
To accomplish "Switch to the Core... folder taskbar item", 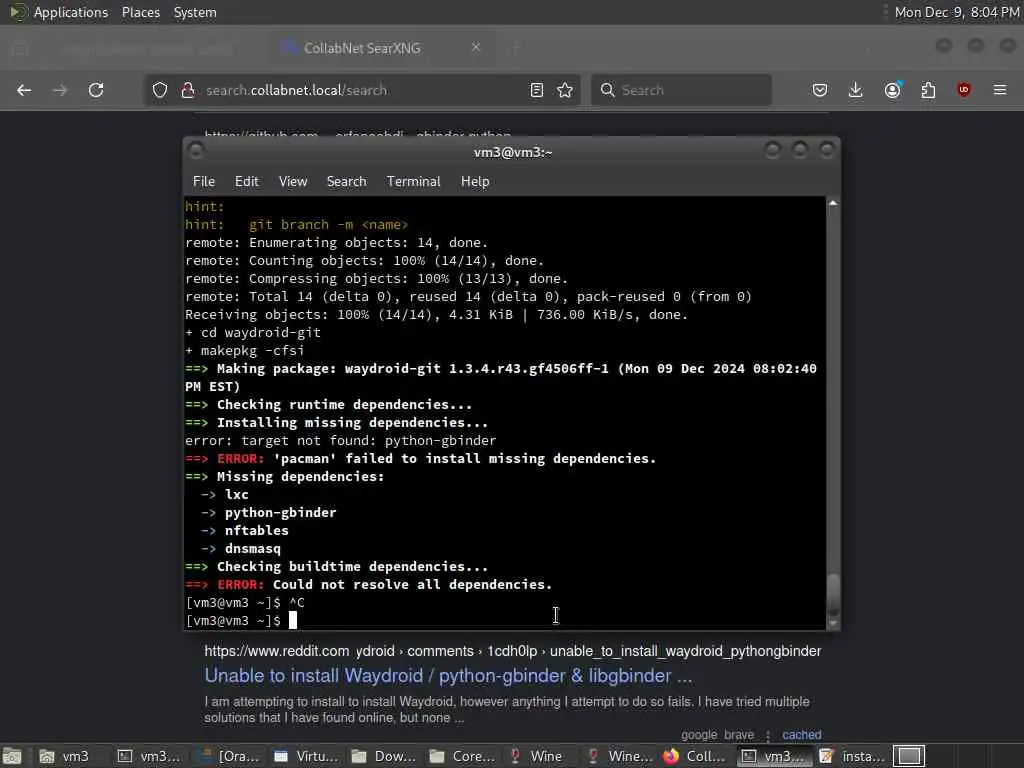I will click(x=462, y=756).
